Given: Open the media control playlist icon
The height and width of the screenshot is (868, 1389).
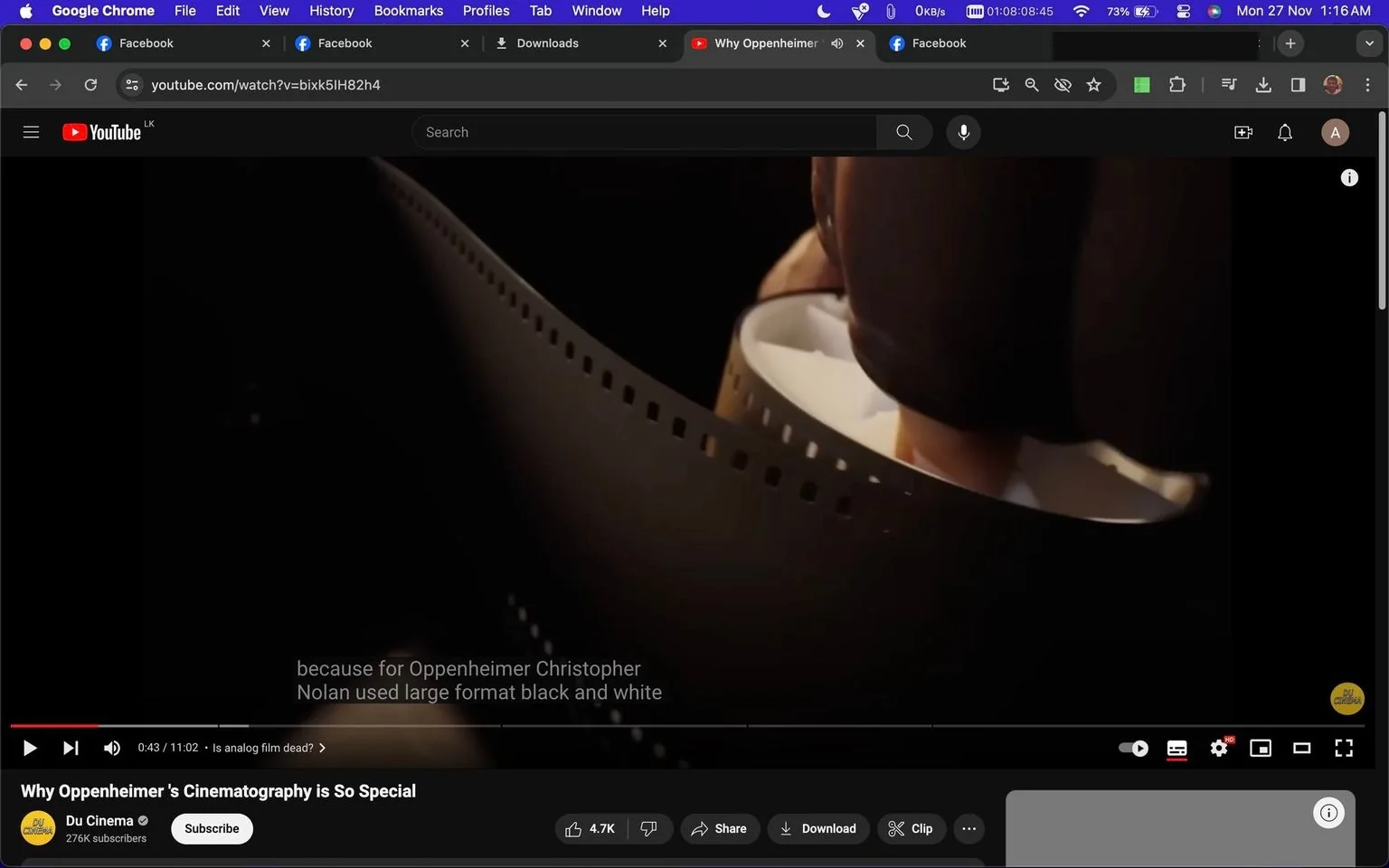Looking at the screenshot, I should tap(1229, 85).
